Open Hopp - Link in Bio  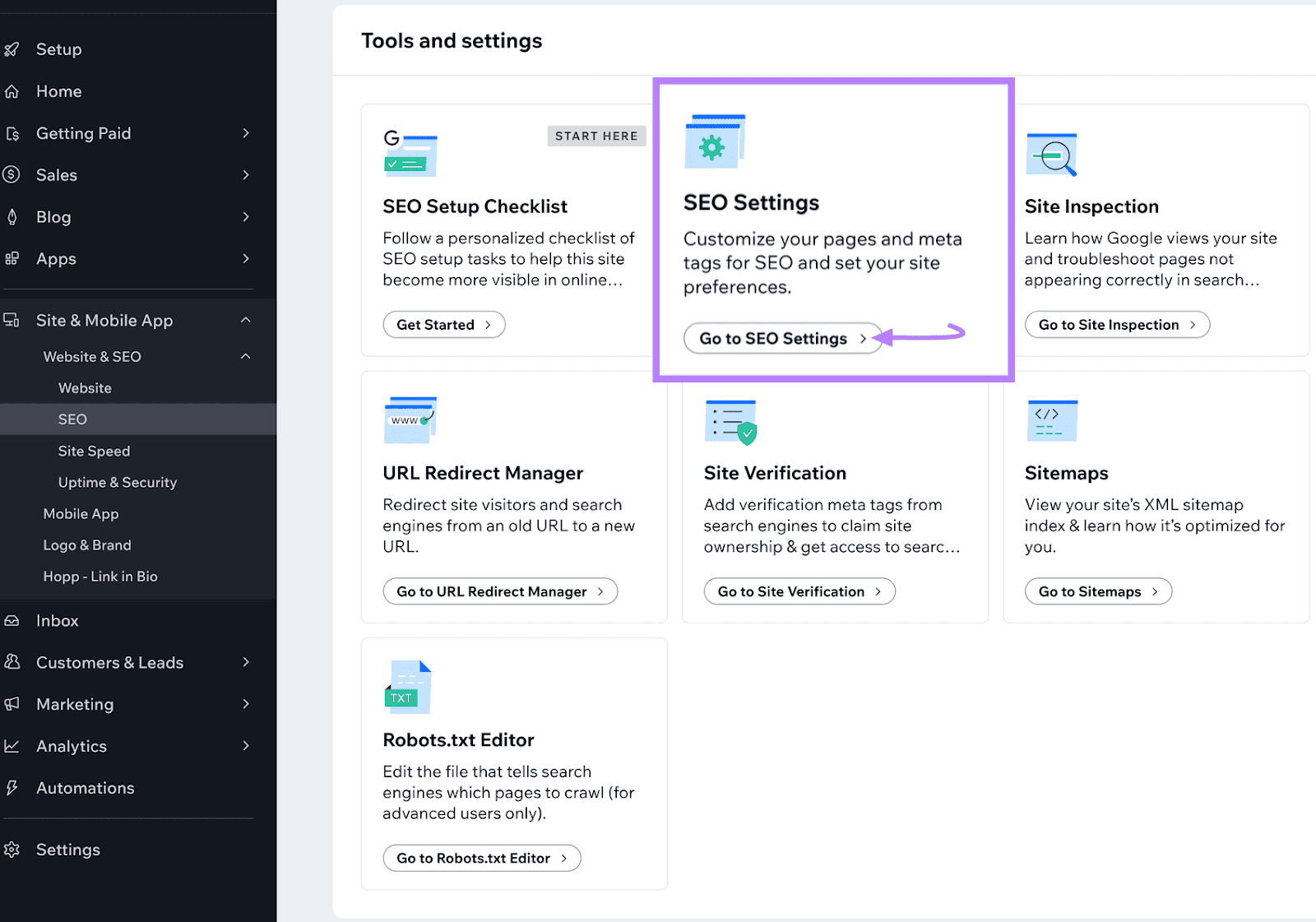[100, 576]
